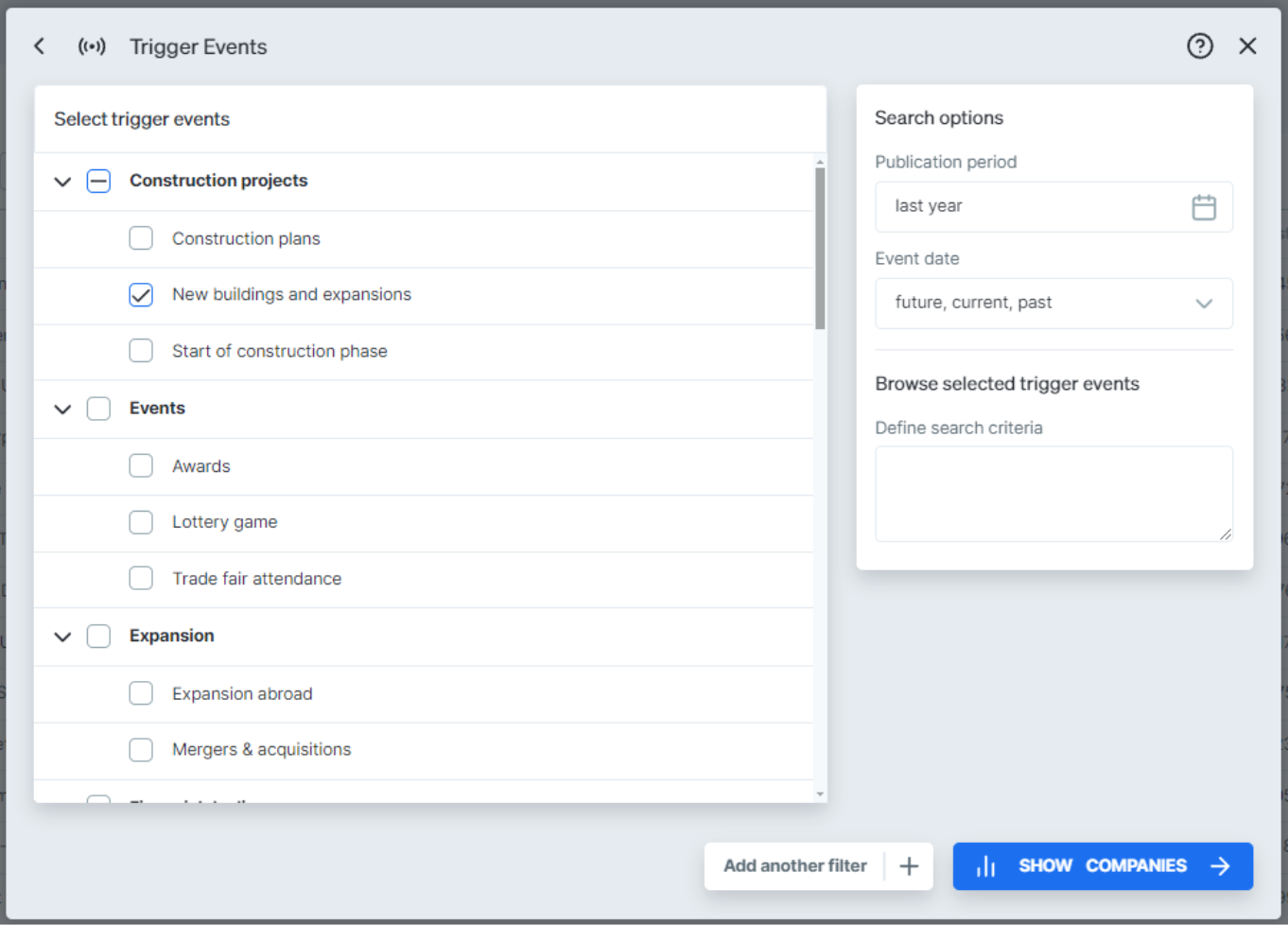Collapse the Events category
This screenshot has width=1288, height=925.
(x=62, y=409)
